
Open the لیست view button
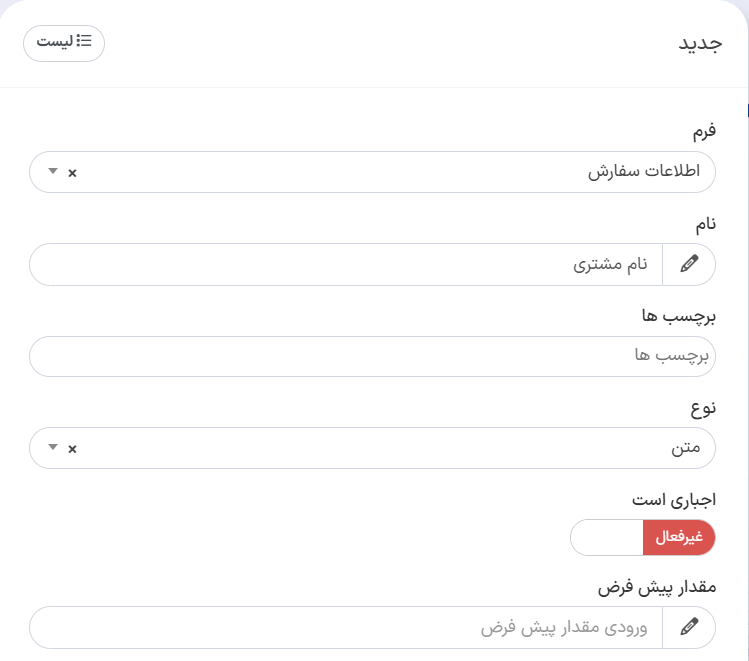click(x=64, y=43)
